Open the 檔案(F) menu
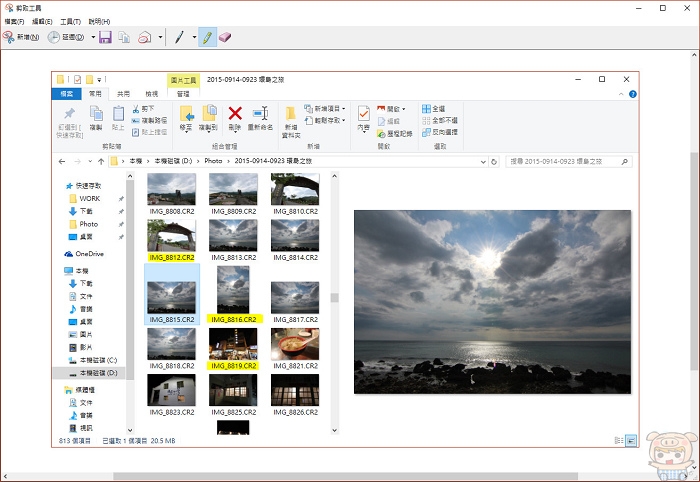 pos(16,21)
